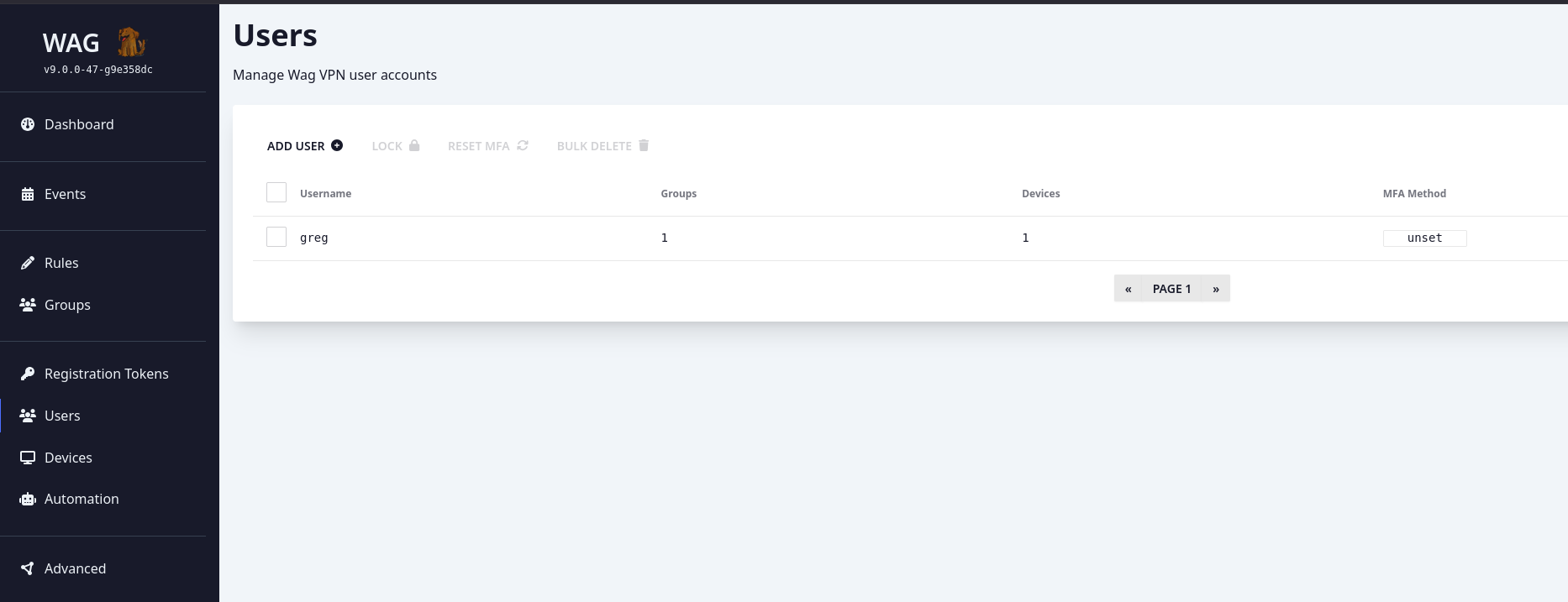
Task: Click the Registration Tokens key icon
Action: click(28, 374)
